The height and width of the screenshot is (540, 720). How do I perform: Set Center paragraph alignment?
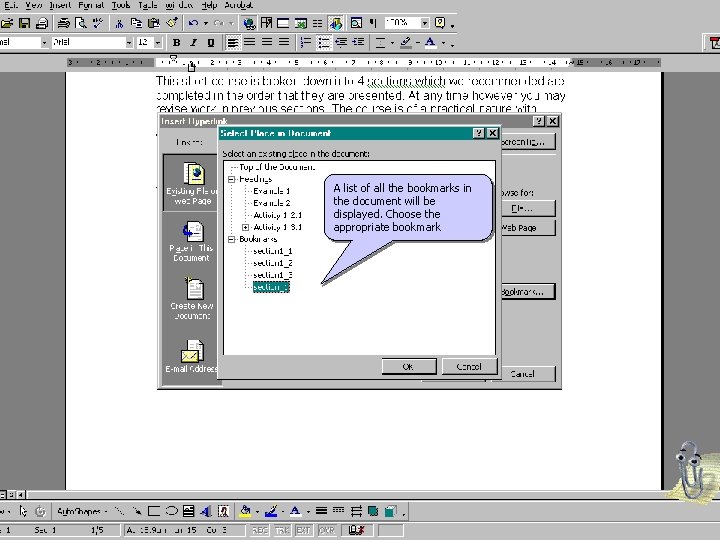[250, 43]
